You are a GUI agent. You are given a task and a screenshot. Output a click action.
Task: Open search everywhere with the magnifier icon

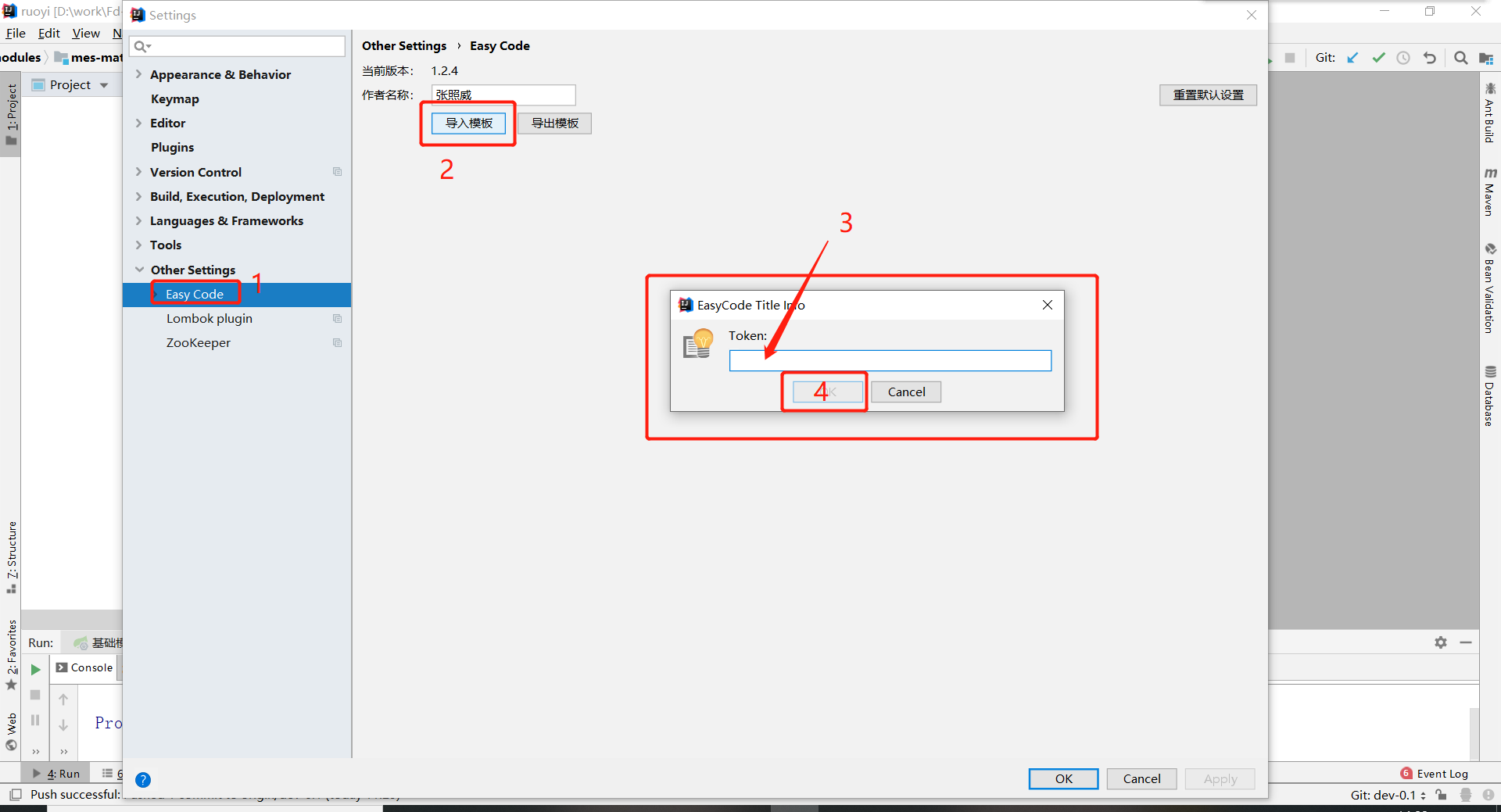pos(1460,57)
